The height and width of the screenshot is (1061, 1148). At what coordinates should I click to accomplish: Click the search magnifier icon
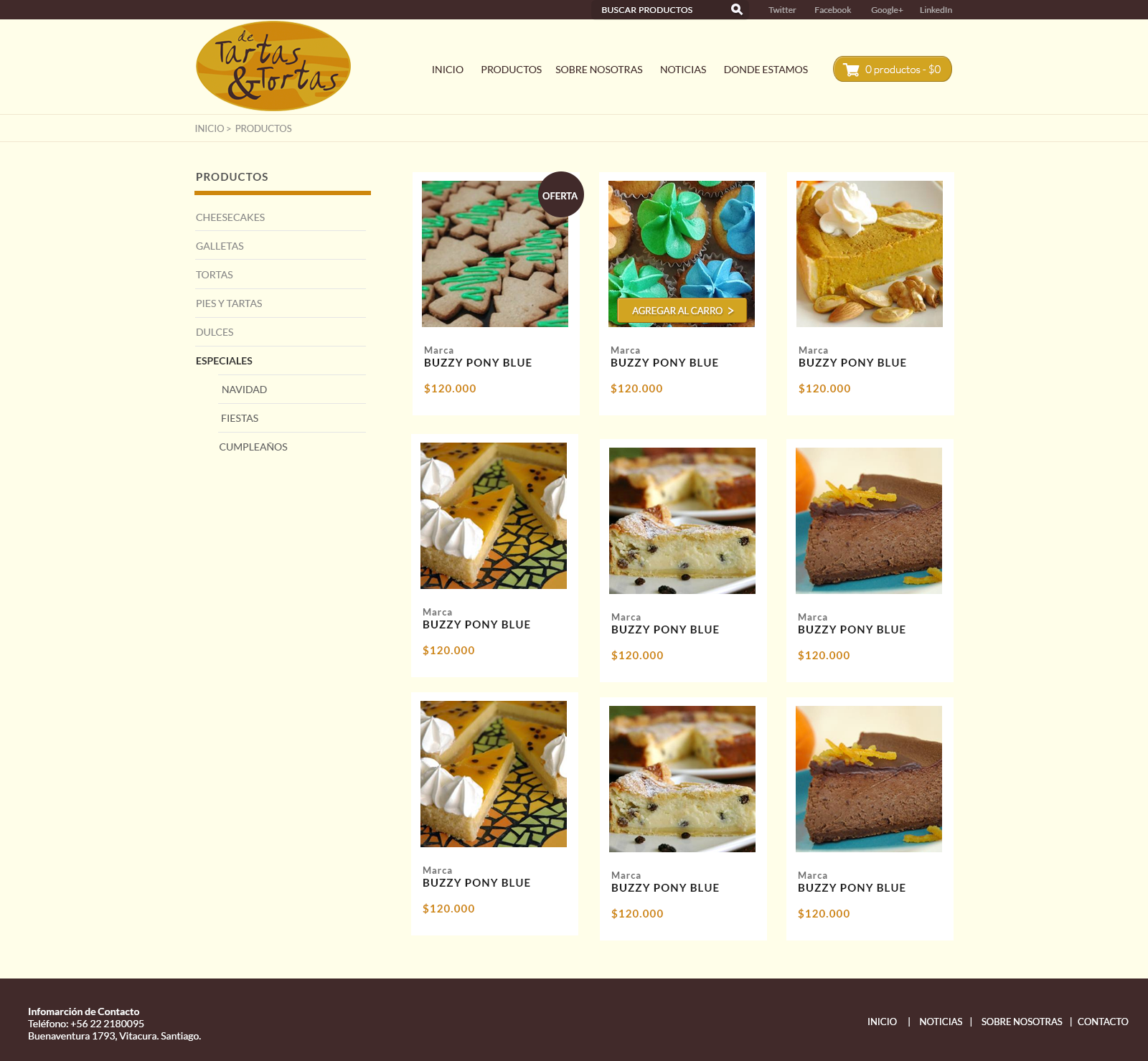(x=736, y=9)
